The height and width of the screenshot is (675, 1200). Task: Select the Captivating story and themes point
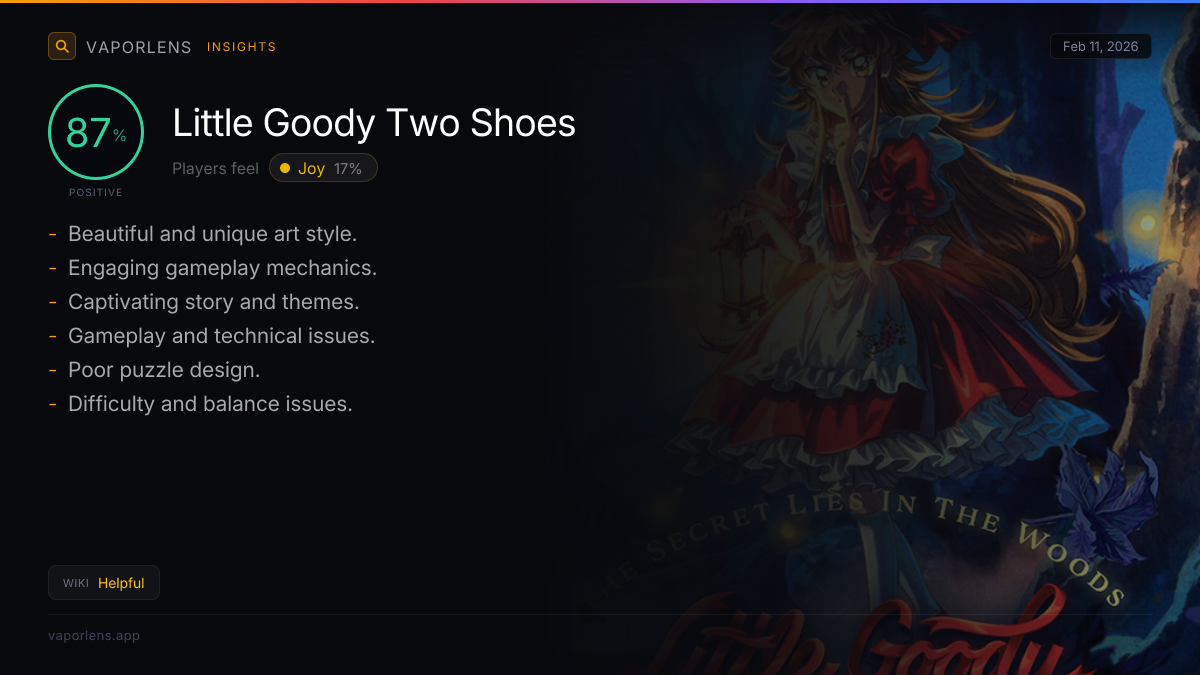point(213,302)
